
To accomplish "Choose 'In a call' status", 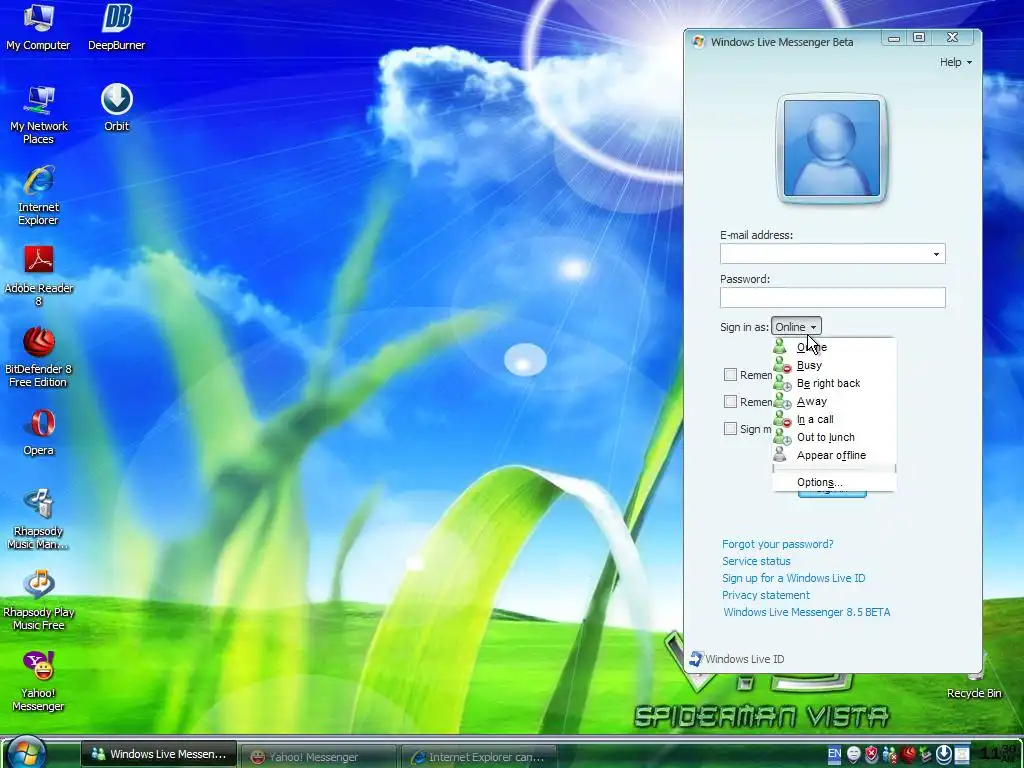I will click(x=834, y=419).
